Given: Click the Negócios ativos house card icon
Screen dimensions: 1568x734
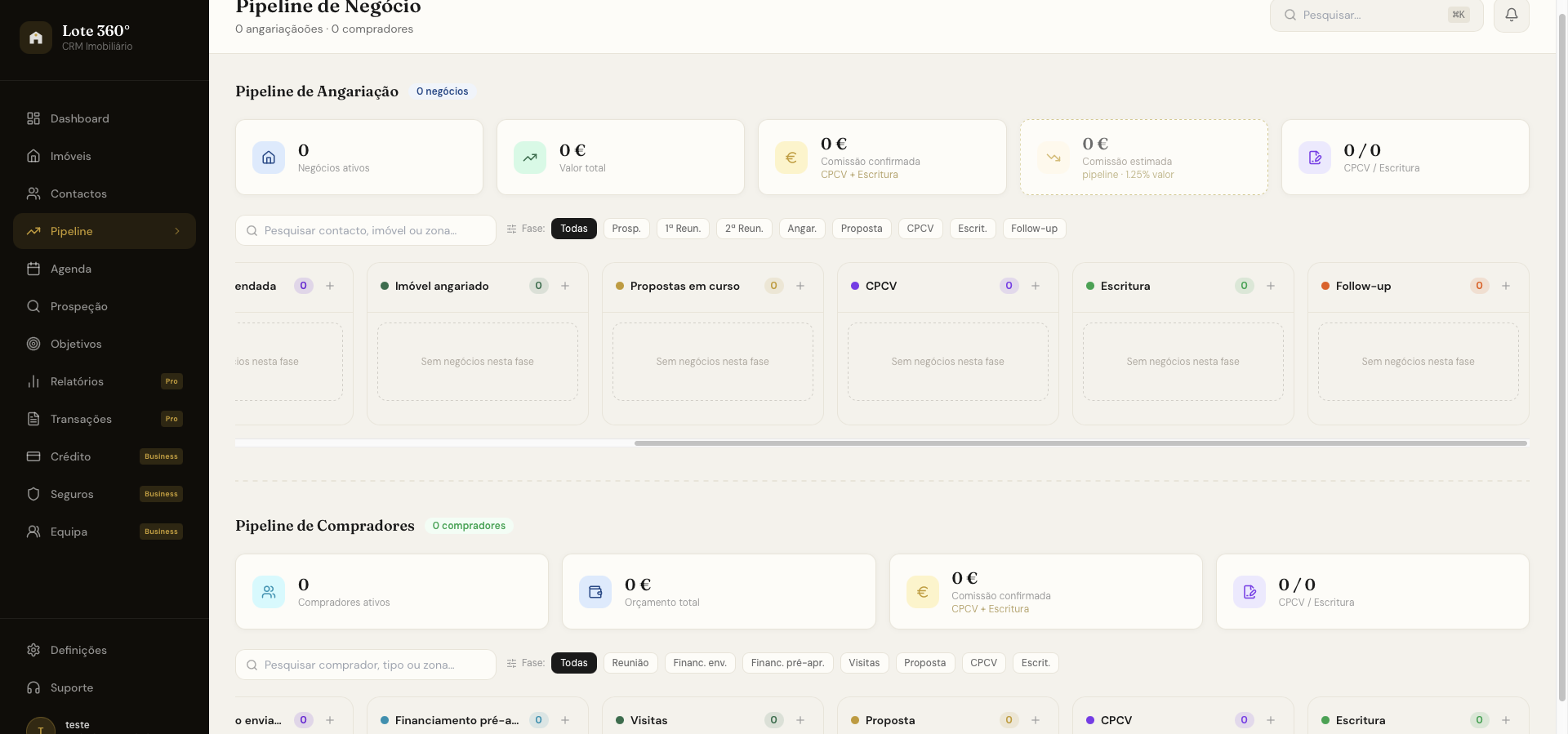Looking at the screenshot, I should click(x=269, y=158).
